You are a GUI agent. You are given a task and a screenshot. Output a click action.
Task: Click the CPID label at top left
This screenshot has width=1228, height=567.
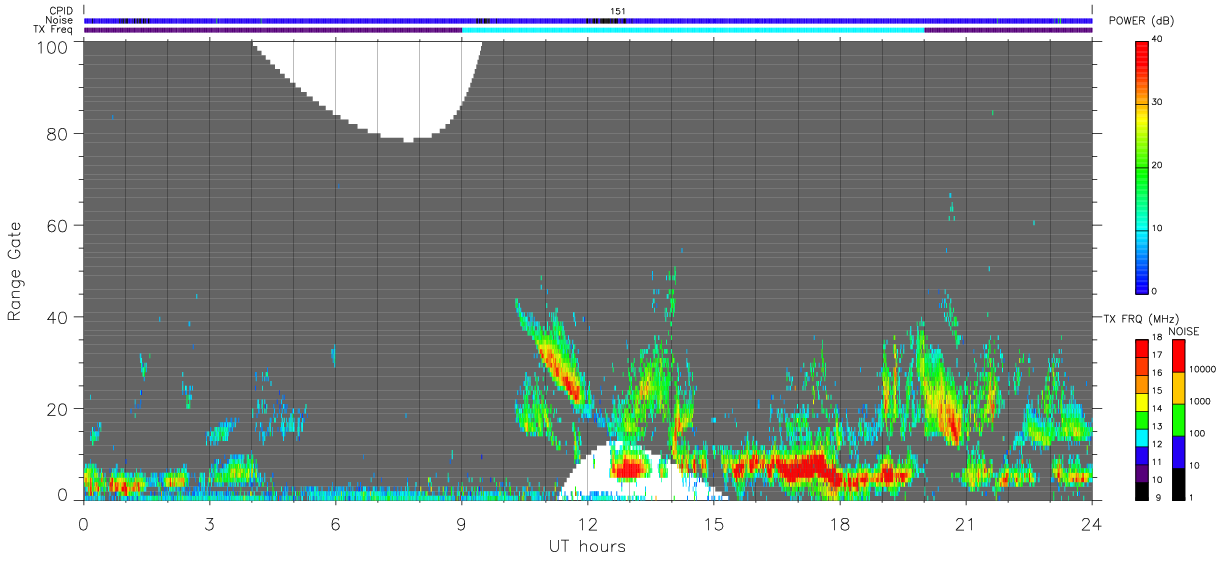pyautogui.click(x=60, y=11)
